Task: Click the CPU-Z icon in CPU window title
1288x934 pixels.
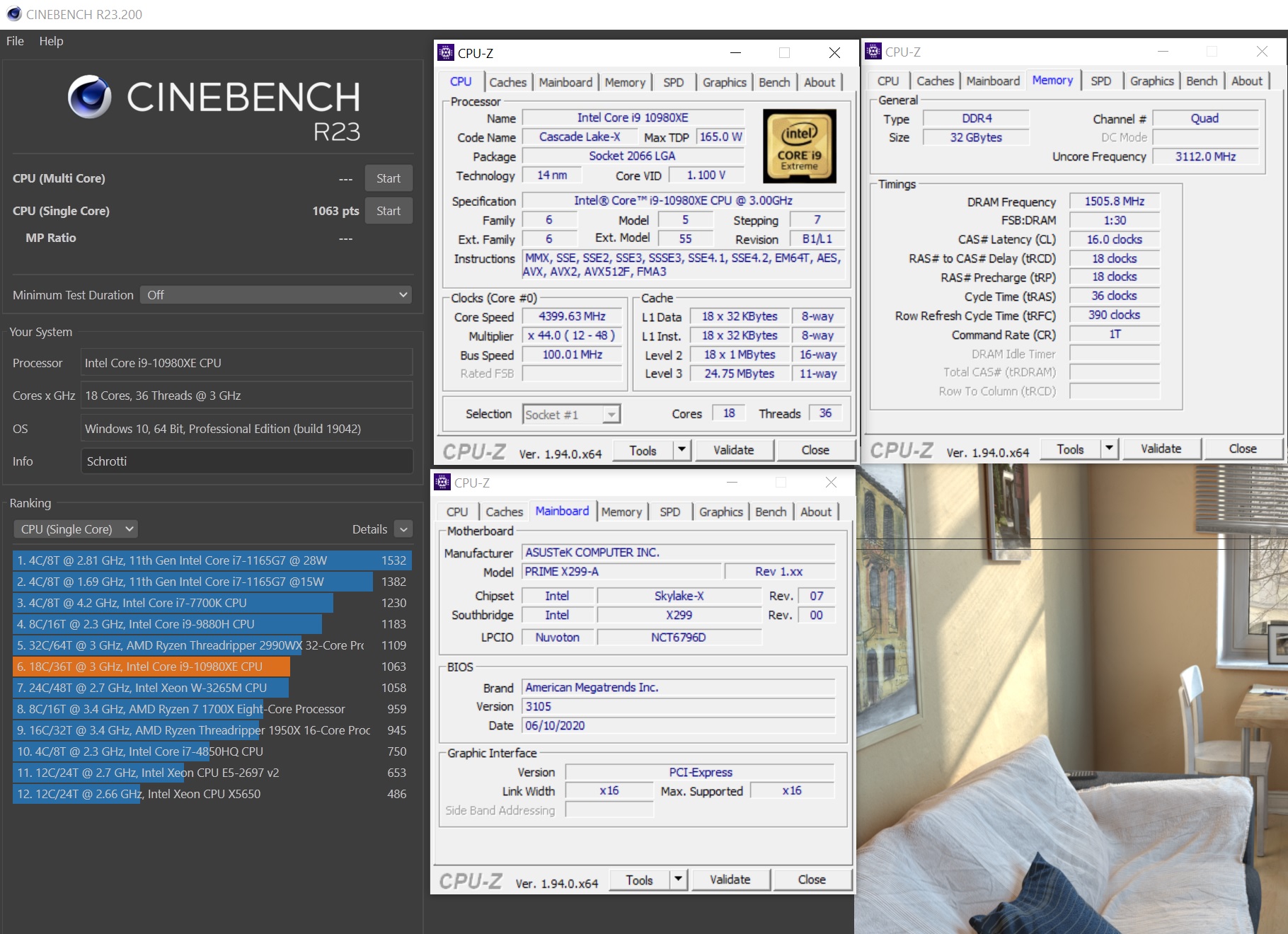Action: 446,52
